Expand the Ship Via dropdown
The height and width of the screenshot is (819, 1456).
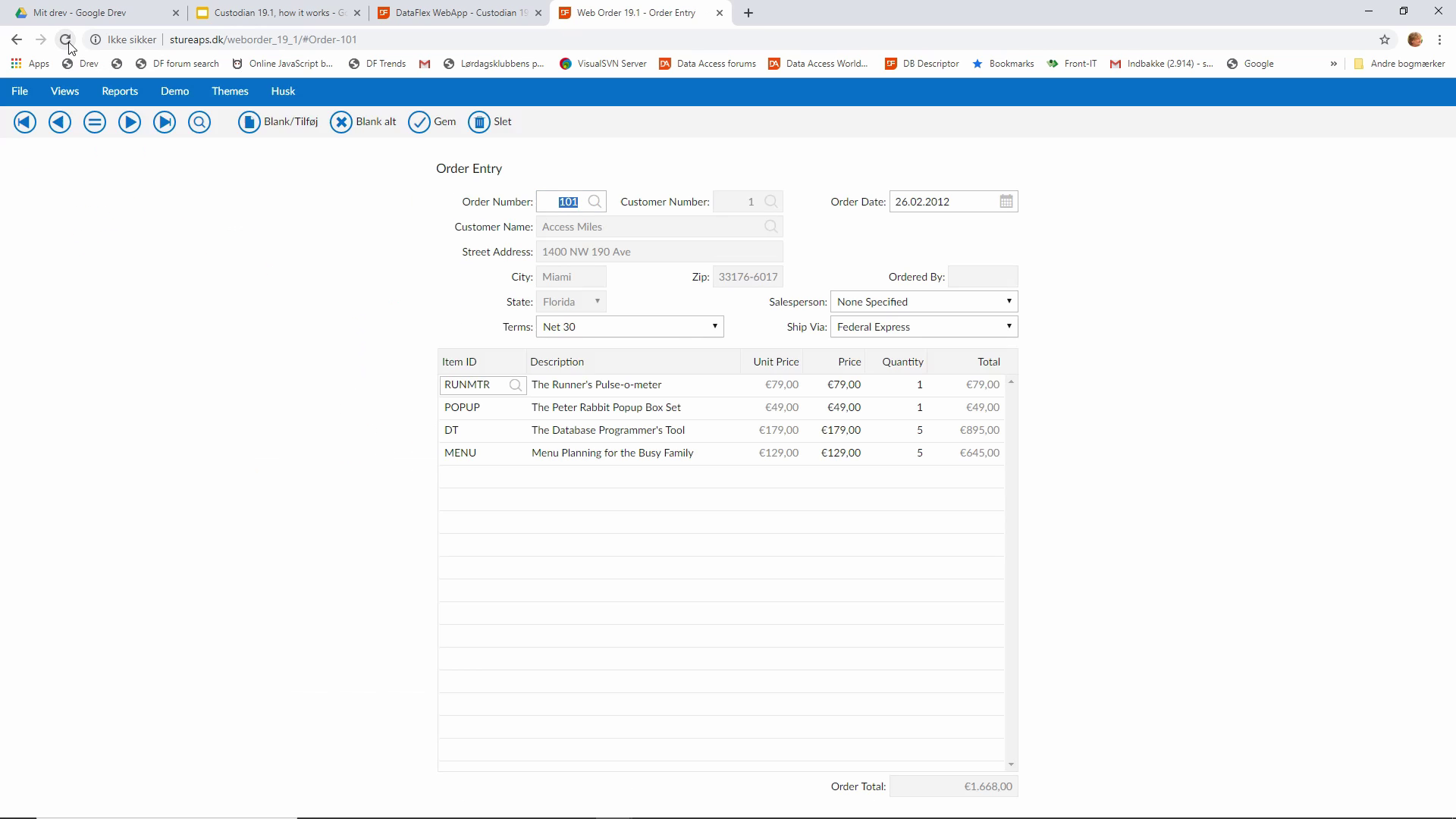coord(1009,327)
